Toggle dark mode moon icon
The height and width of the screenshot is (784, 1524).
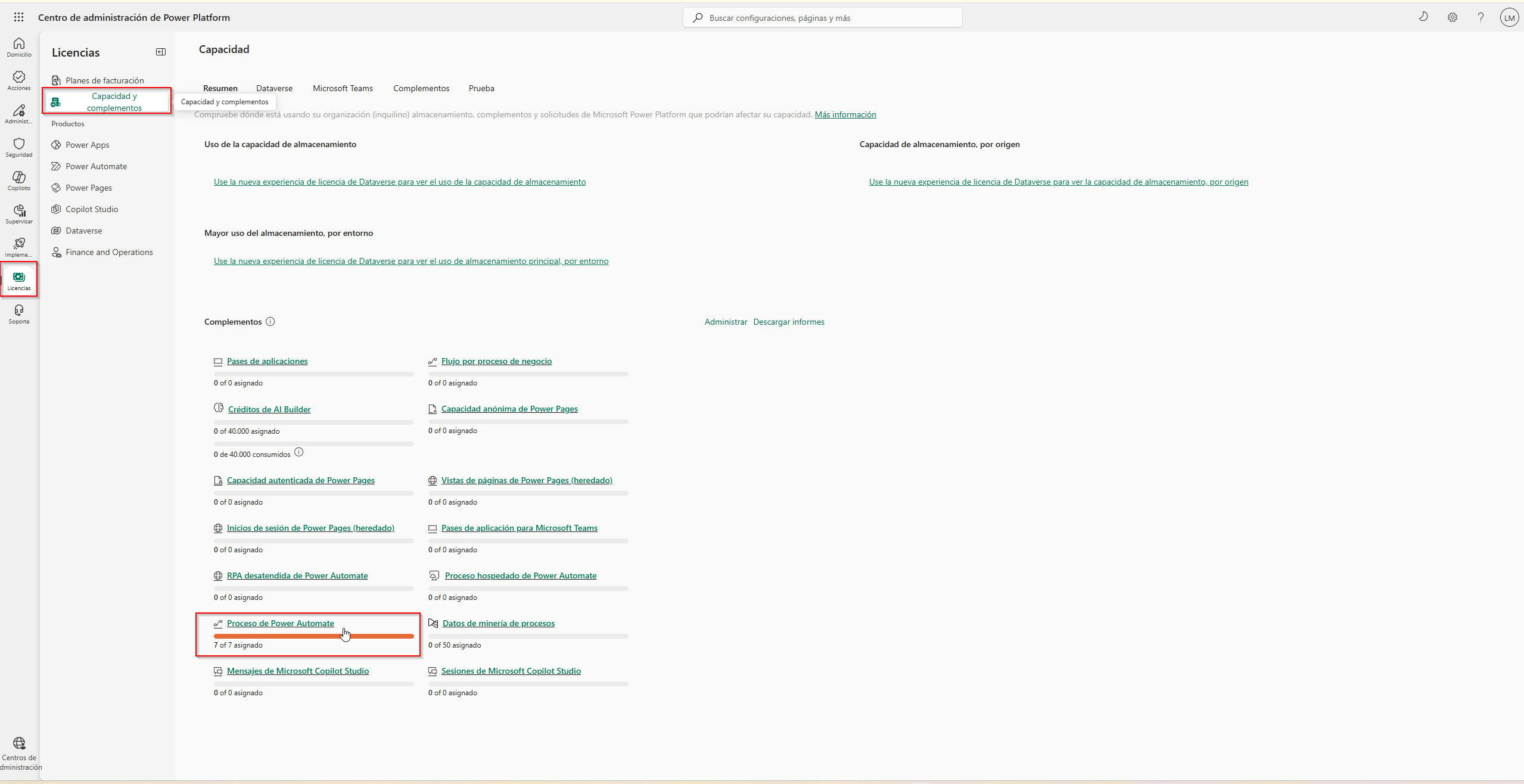(x=1423, y=17)
